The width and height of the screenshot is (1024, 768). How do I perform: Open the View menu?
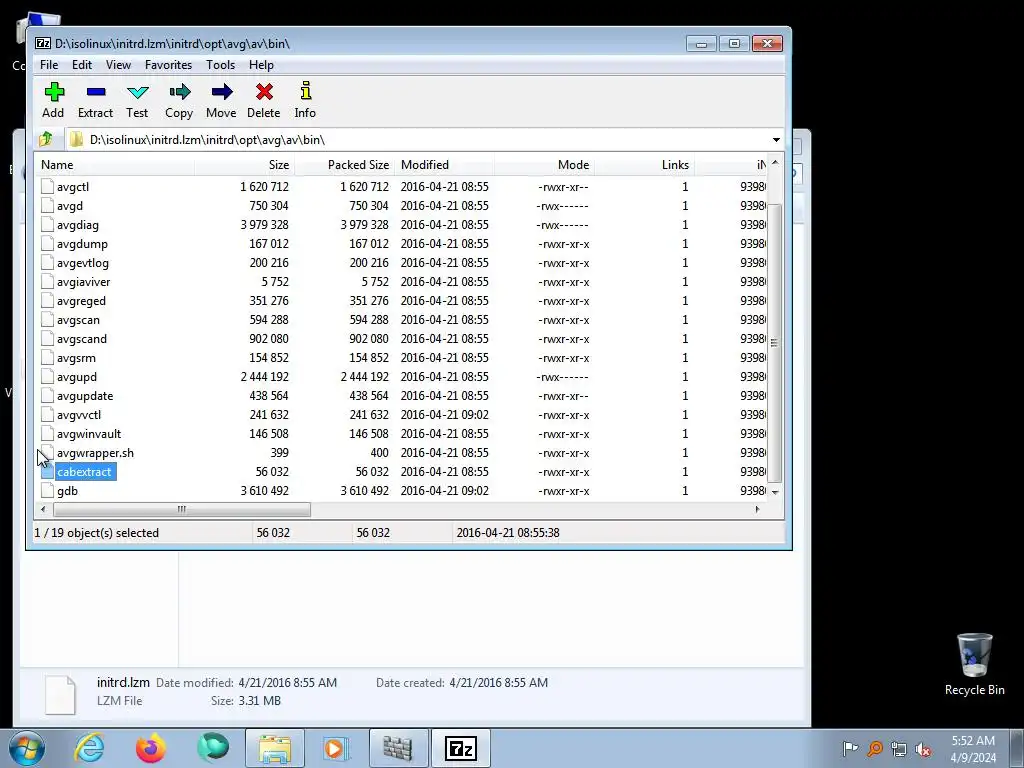point(118,65)
